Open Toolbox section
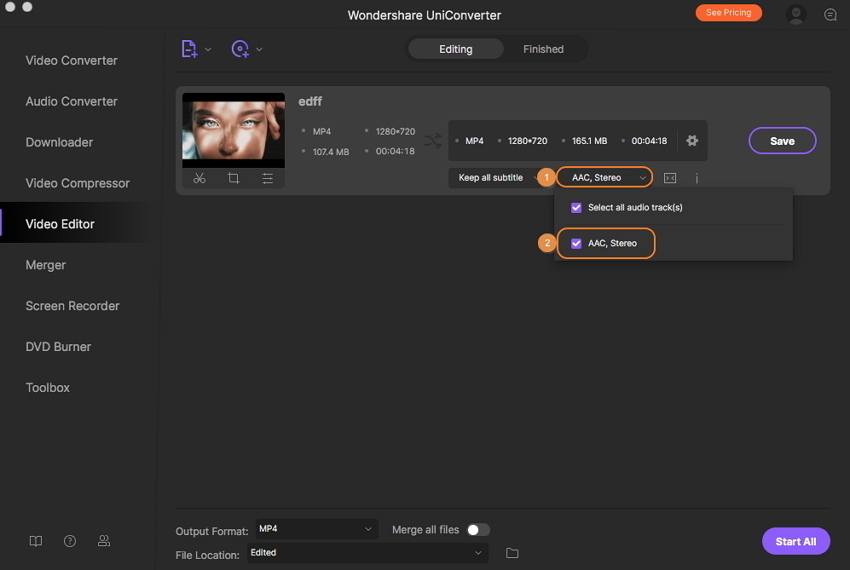Viewport: 850px width, 570px height. click(x=48, y=388)
